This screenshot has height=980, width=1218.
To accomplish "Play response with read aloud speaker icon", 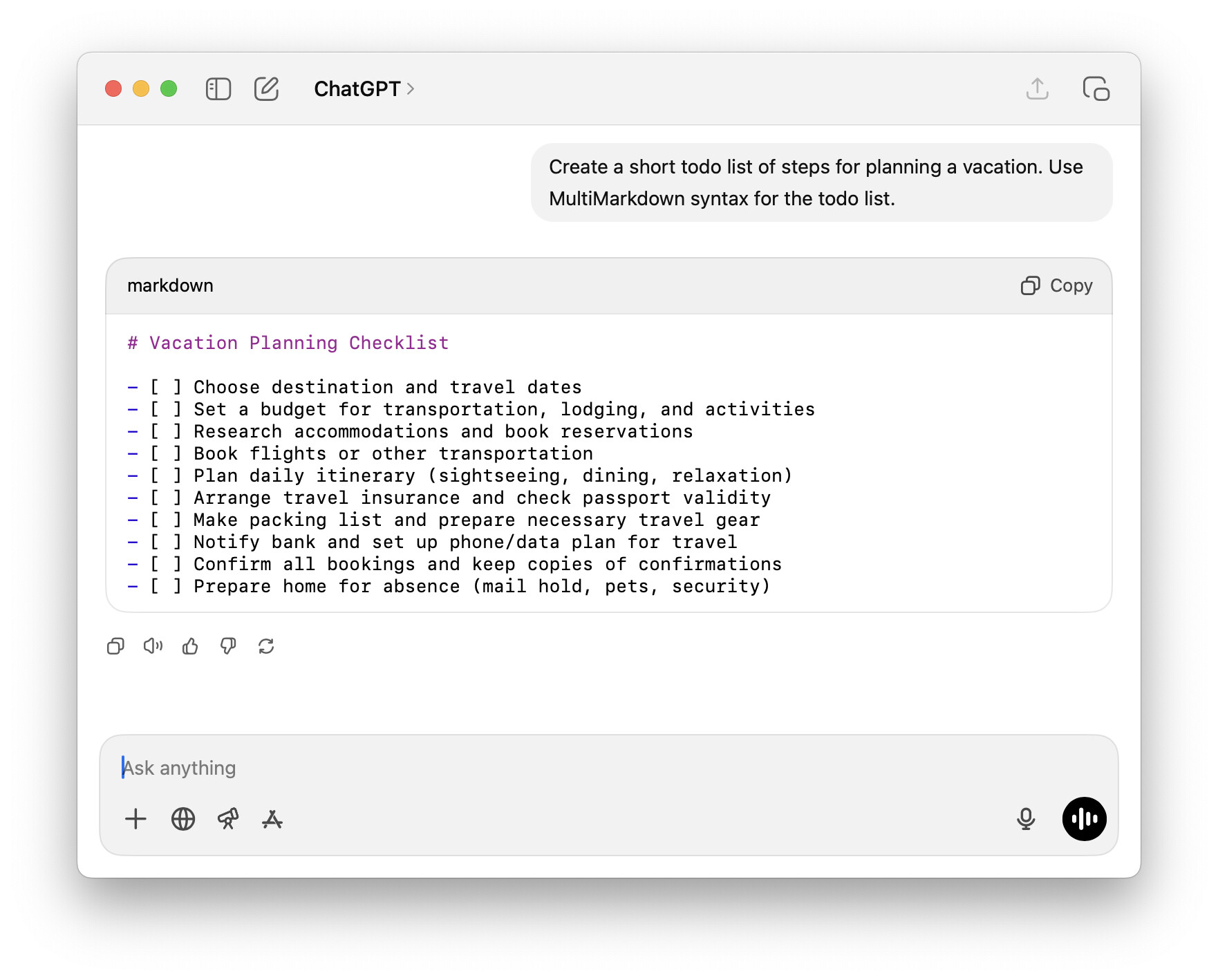I will [153, 646].
